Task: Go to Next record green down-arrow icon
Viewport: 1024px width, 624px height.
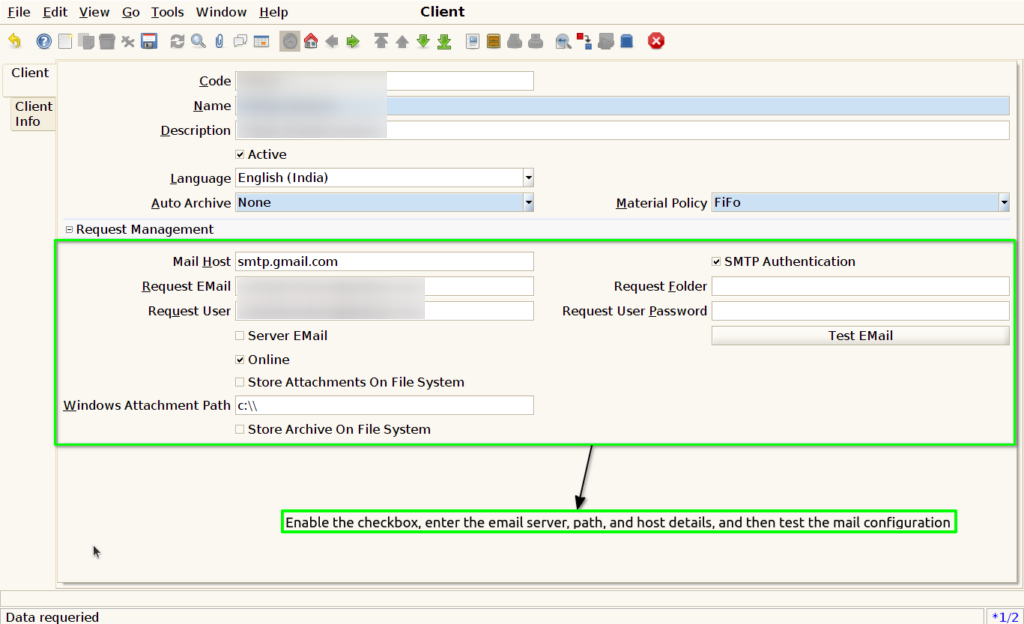Action: click(x=423, y=41)
